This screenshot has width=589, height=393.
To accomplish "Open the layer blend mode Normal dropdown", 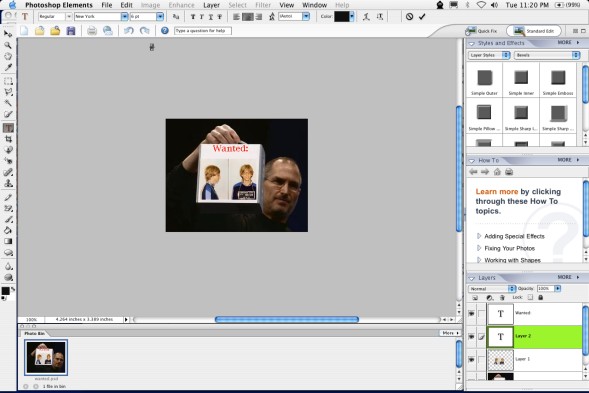I will pos(492,289).
